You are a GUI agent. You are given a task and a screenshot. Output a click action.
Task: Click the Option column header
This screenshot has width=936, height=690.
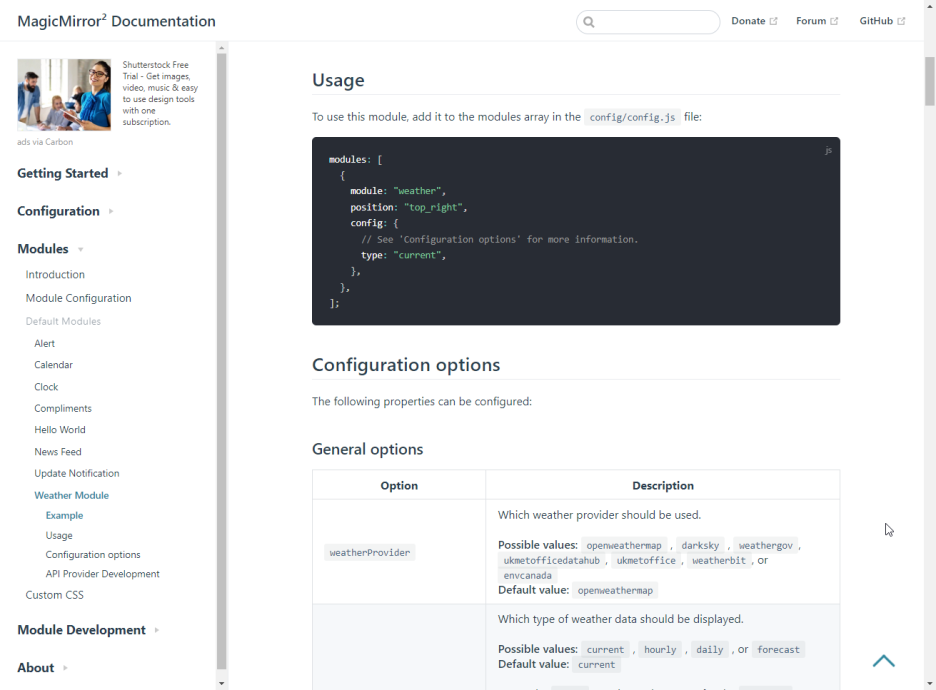pos(399,485)
